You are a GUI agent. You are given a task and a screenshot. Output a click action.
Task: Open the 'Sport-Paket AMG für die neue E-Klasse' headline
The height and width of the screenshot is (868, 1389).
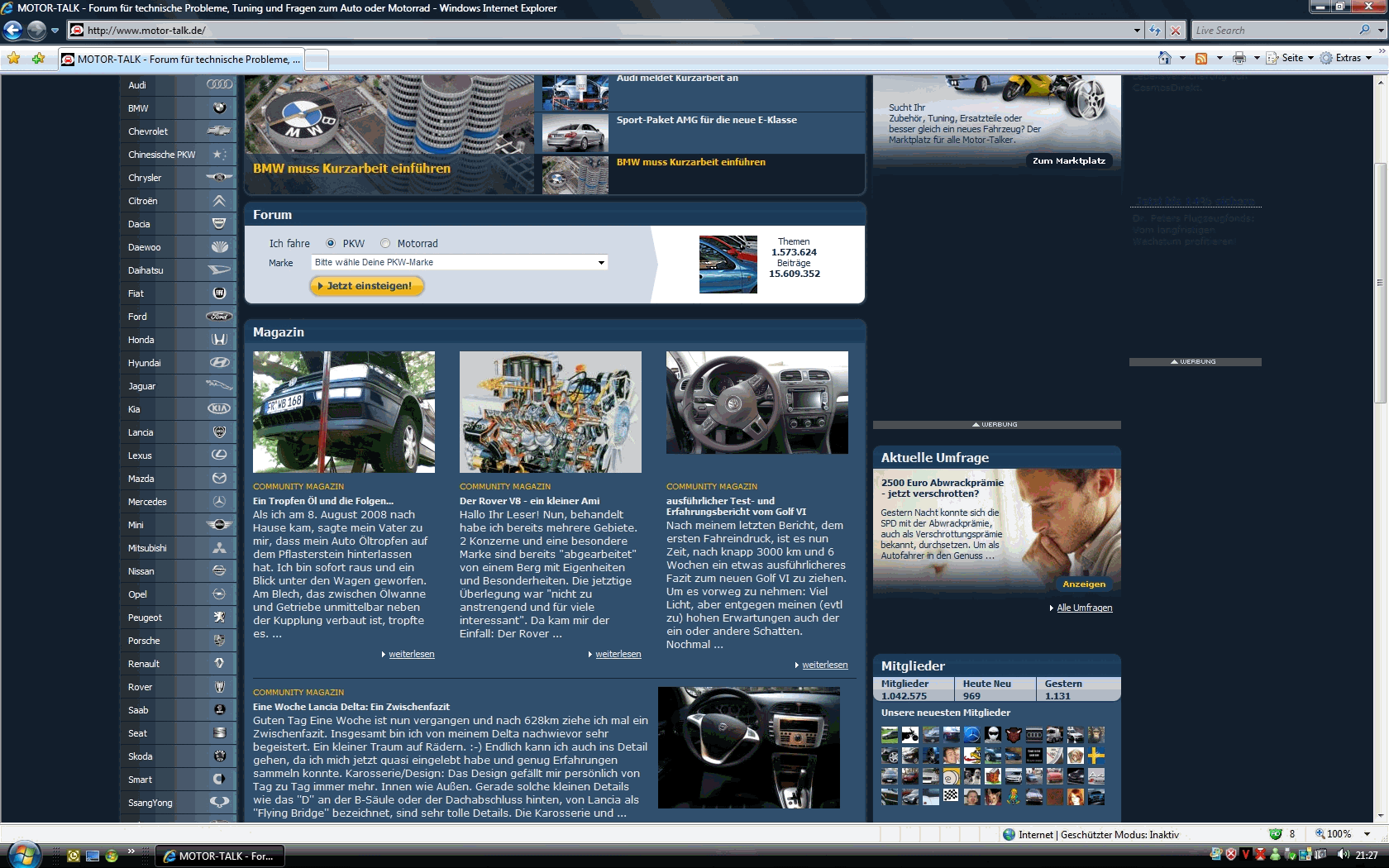point(707,120)
